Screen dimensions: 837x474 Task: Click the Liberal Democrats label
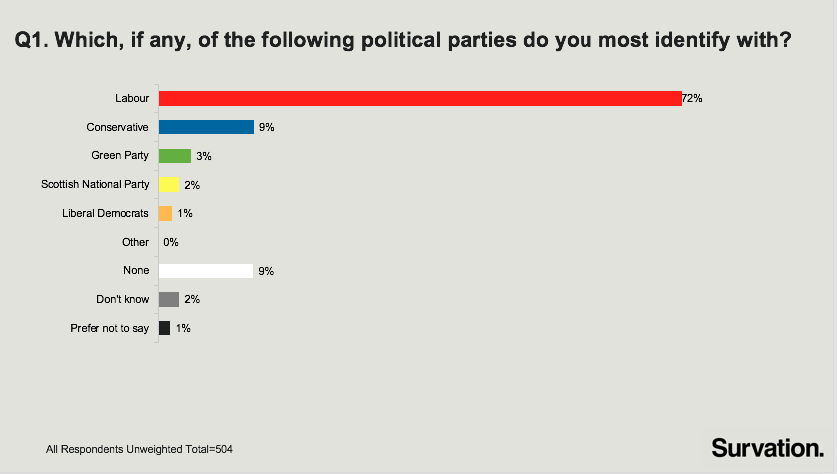pyautogui.click(x=105, y=213)
